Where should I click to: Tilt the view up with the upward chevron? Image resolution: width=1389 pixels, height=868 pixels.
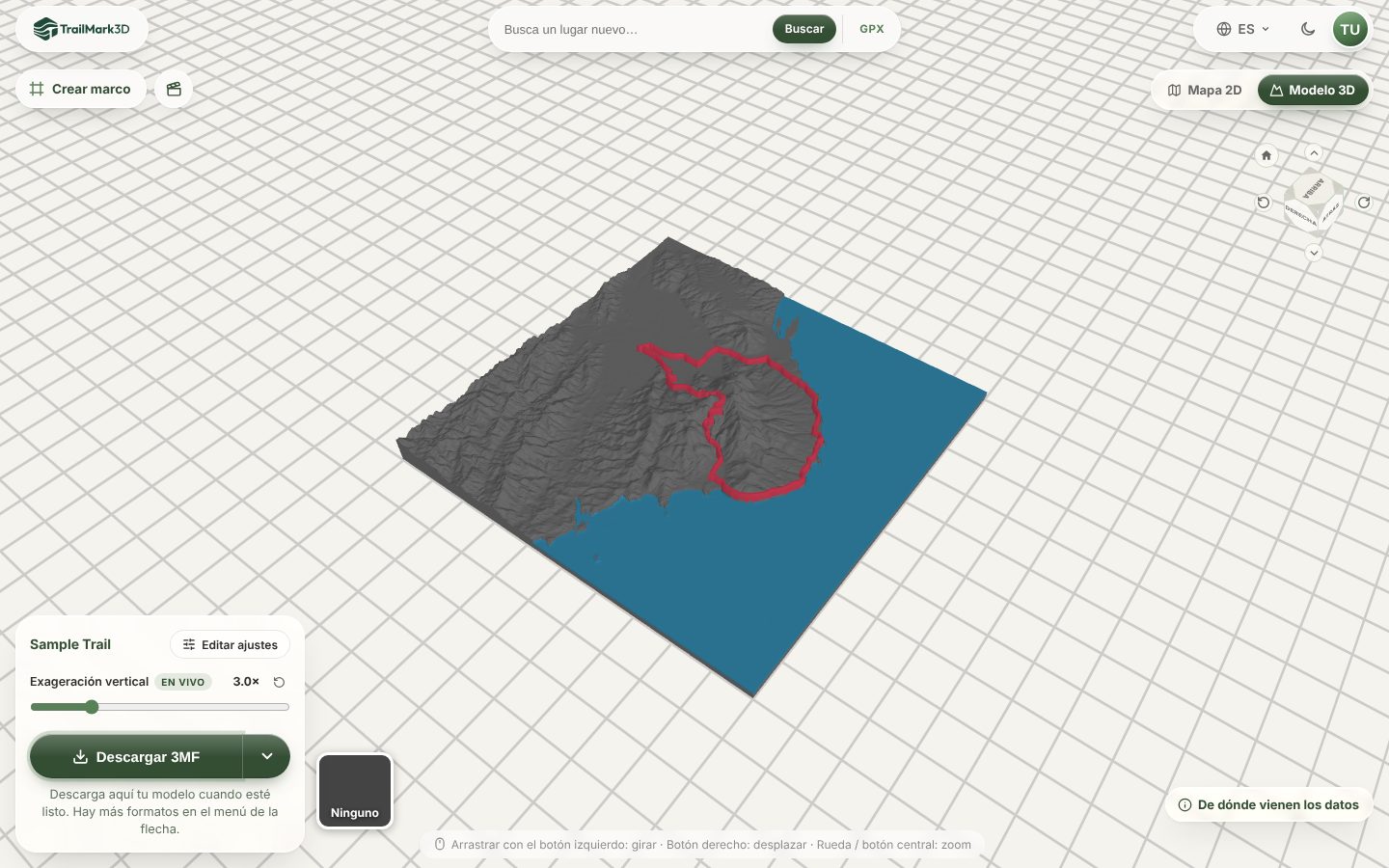click(x=1314, y=153)
